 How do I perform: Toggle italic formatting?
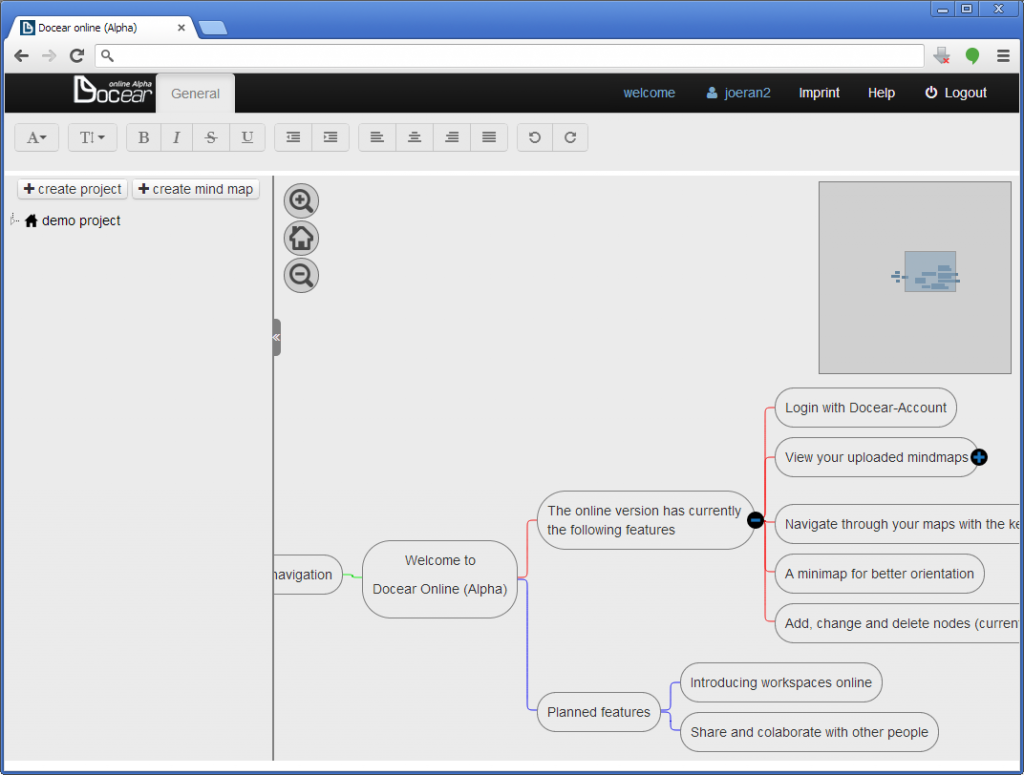(x=176, y=138)
